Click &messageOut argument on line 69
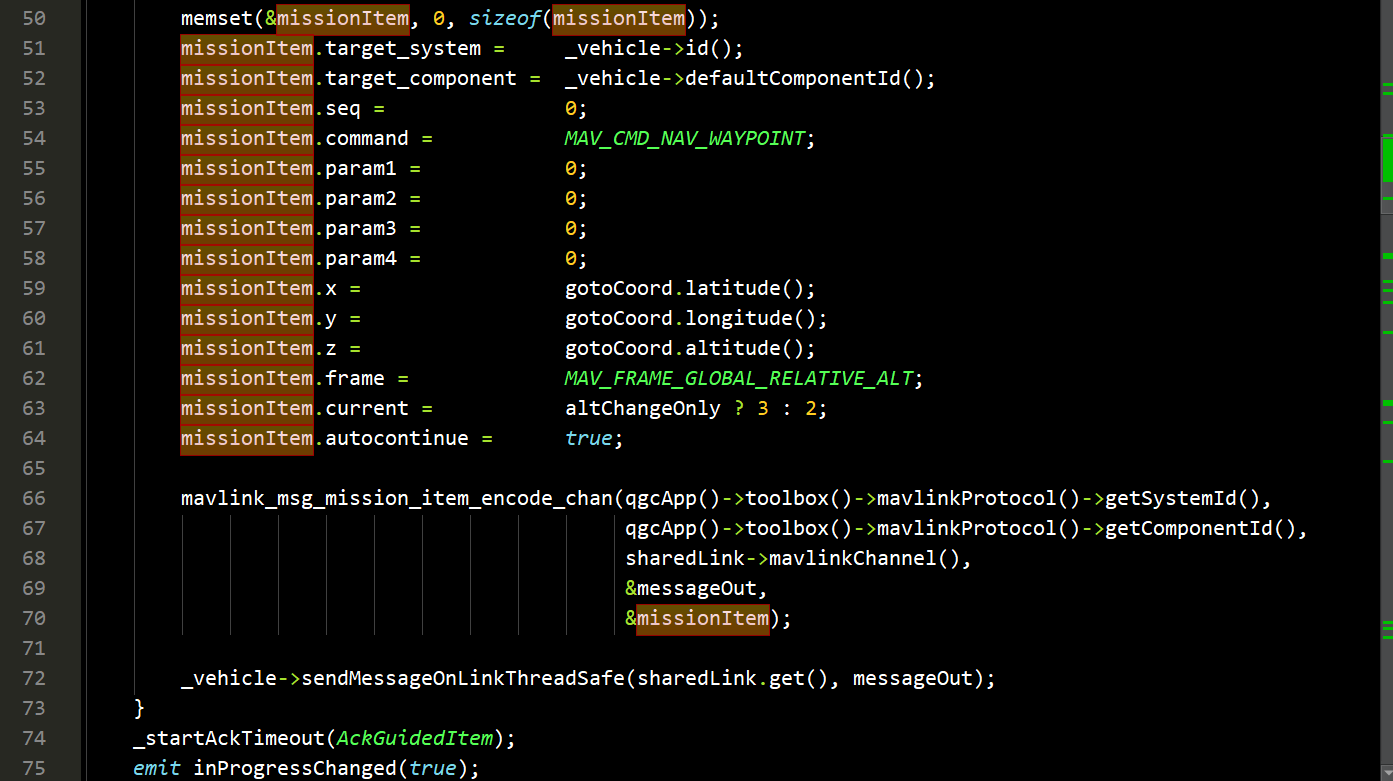This screenshot has height=781, width=1393. pyautogui.click(x=690, y=588)
